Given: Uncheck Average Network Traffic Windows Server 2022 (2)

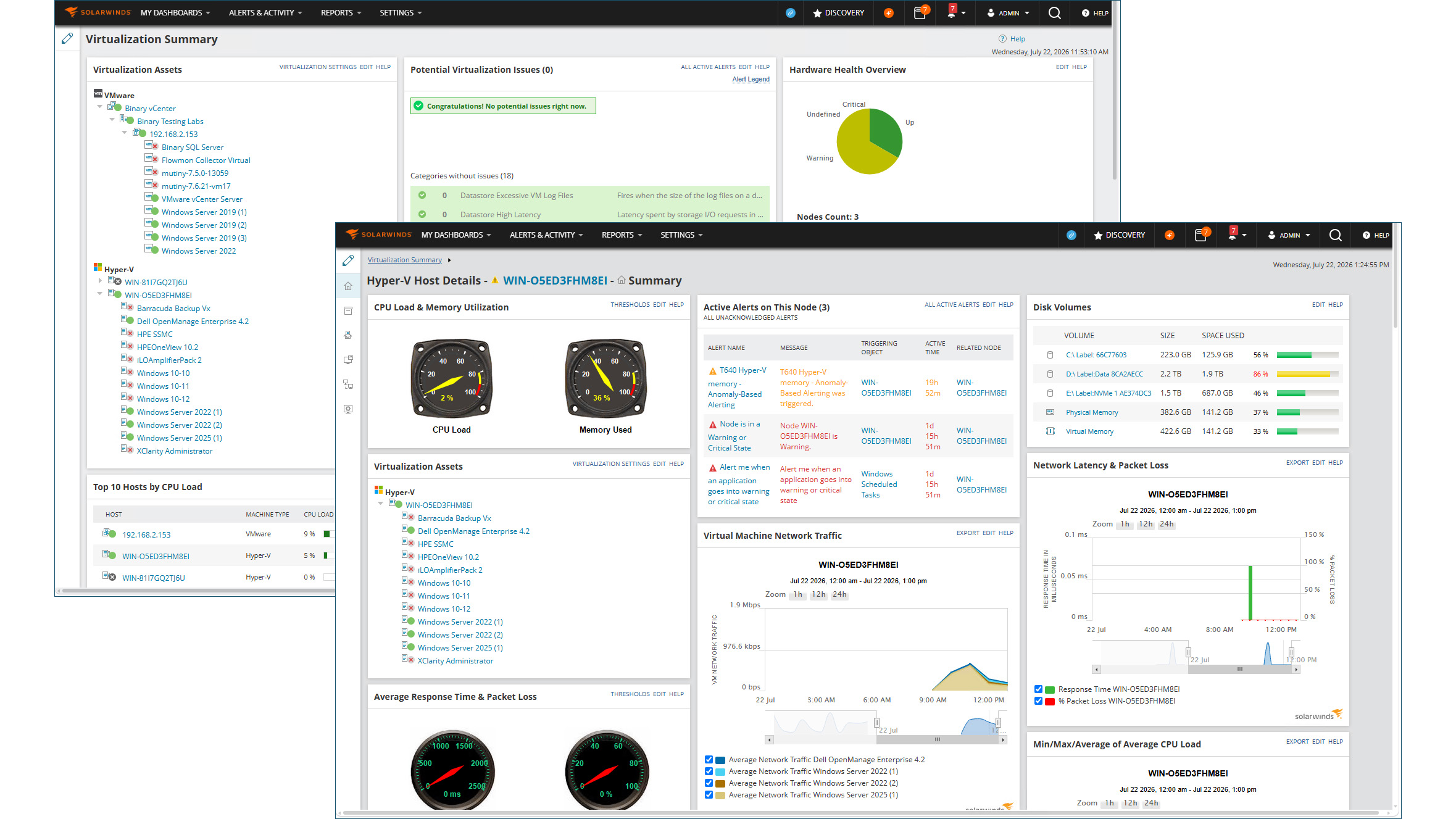Looking at the screenshot, I should point(709,783).
